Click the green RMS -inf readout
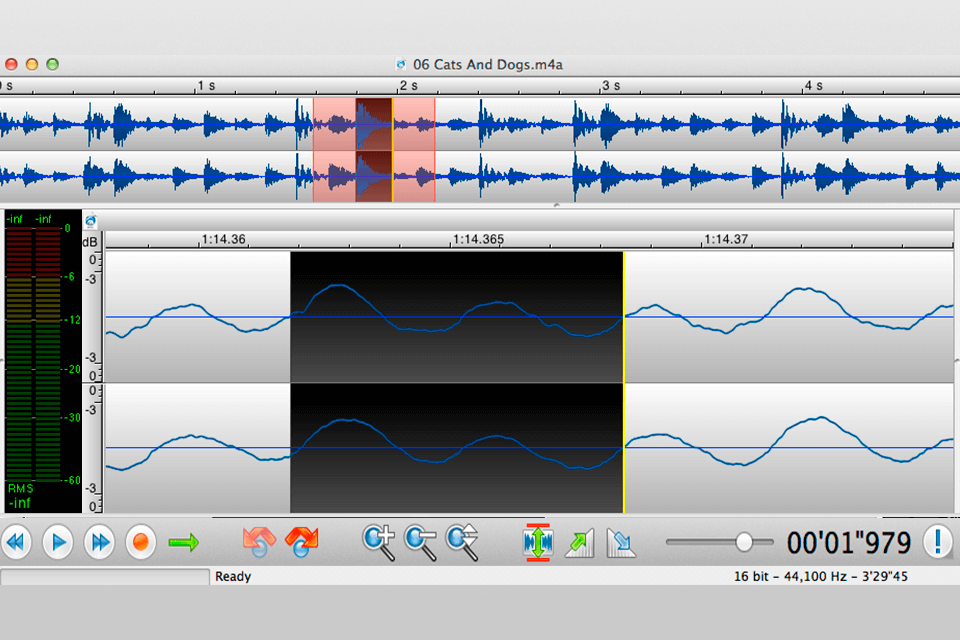Screen dimensions: 960x640 pos(20,496)
